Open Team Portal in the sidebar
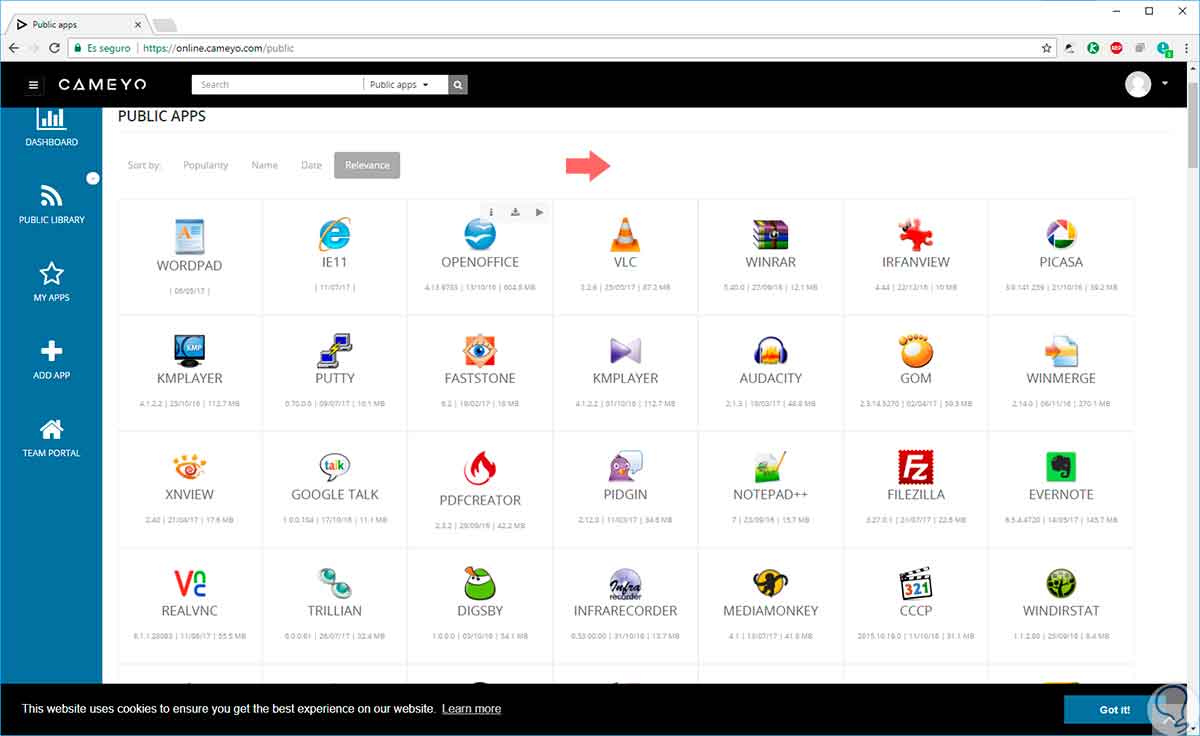 (x=51, y=437)
